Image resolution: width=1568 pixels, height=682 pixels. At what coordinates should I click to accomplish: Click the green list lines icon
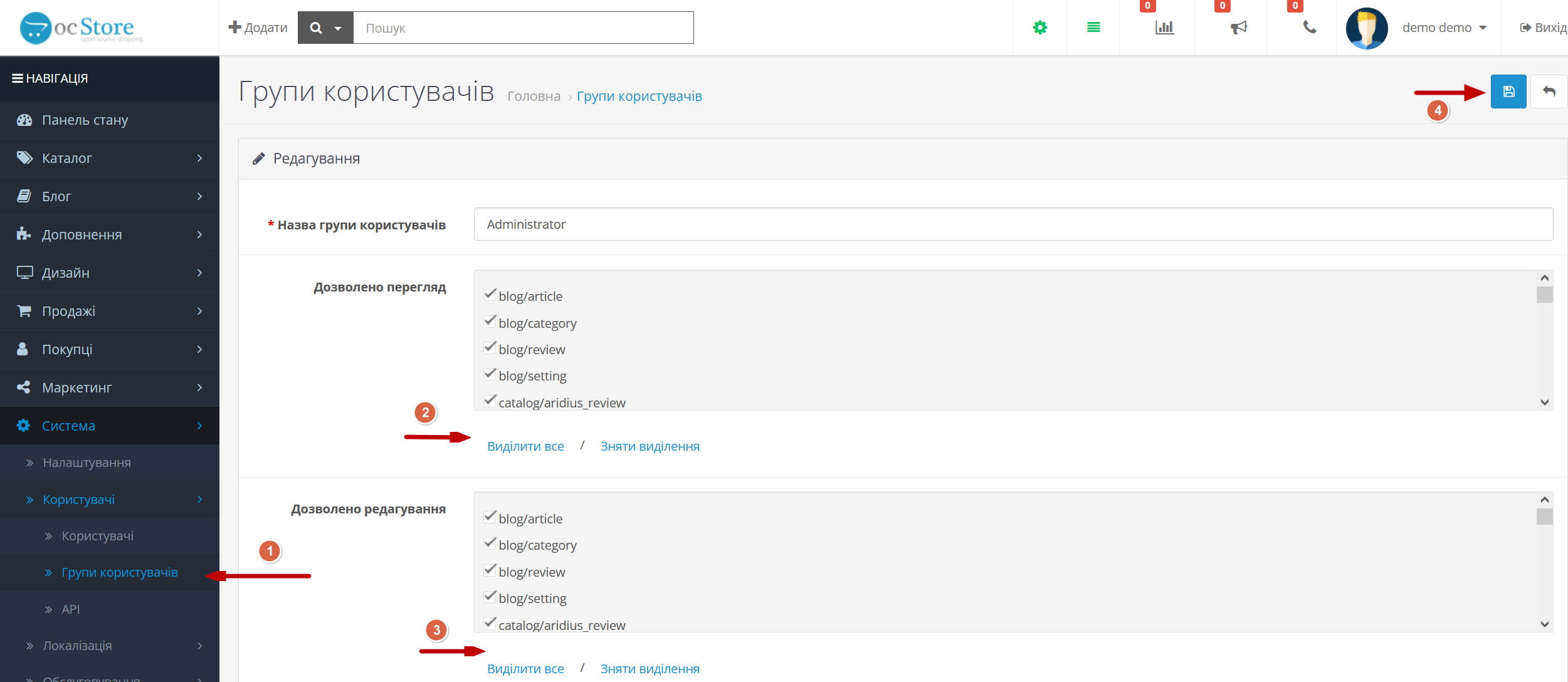pos(1093,28)
